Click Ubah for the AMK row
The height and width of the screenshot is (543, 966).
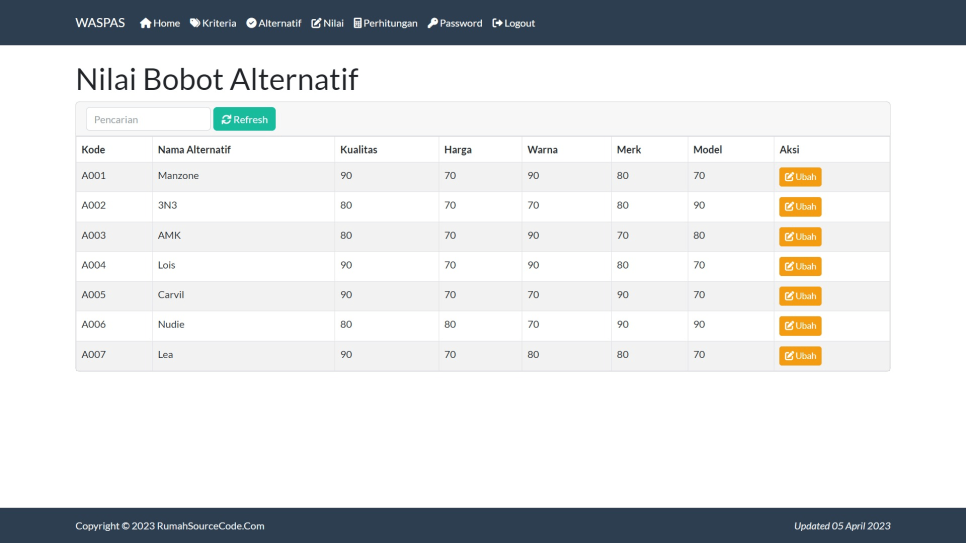[800, 237]
